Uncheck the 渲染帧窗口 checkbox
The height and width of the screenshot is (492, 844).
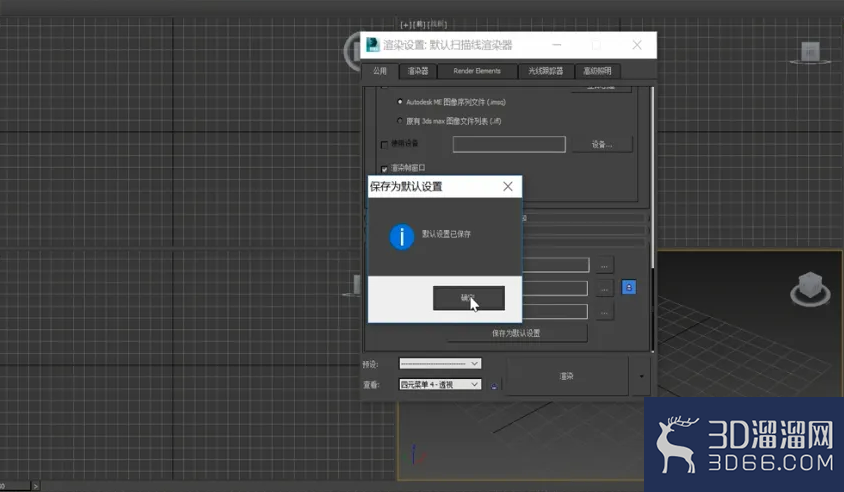[384, 169]
